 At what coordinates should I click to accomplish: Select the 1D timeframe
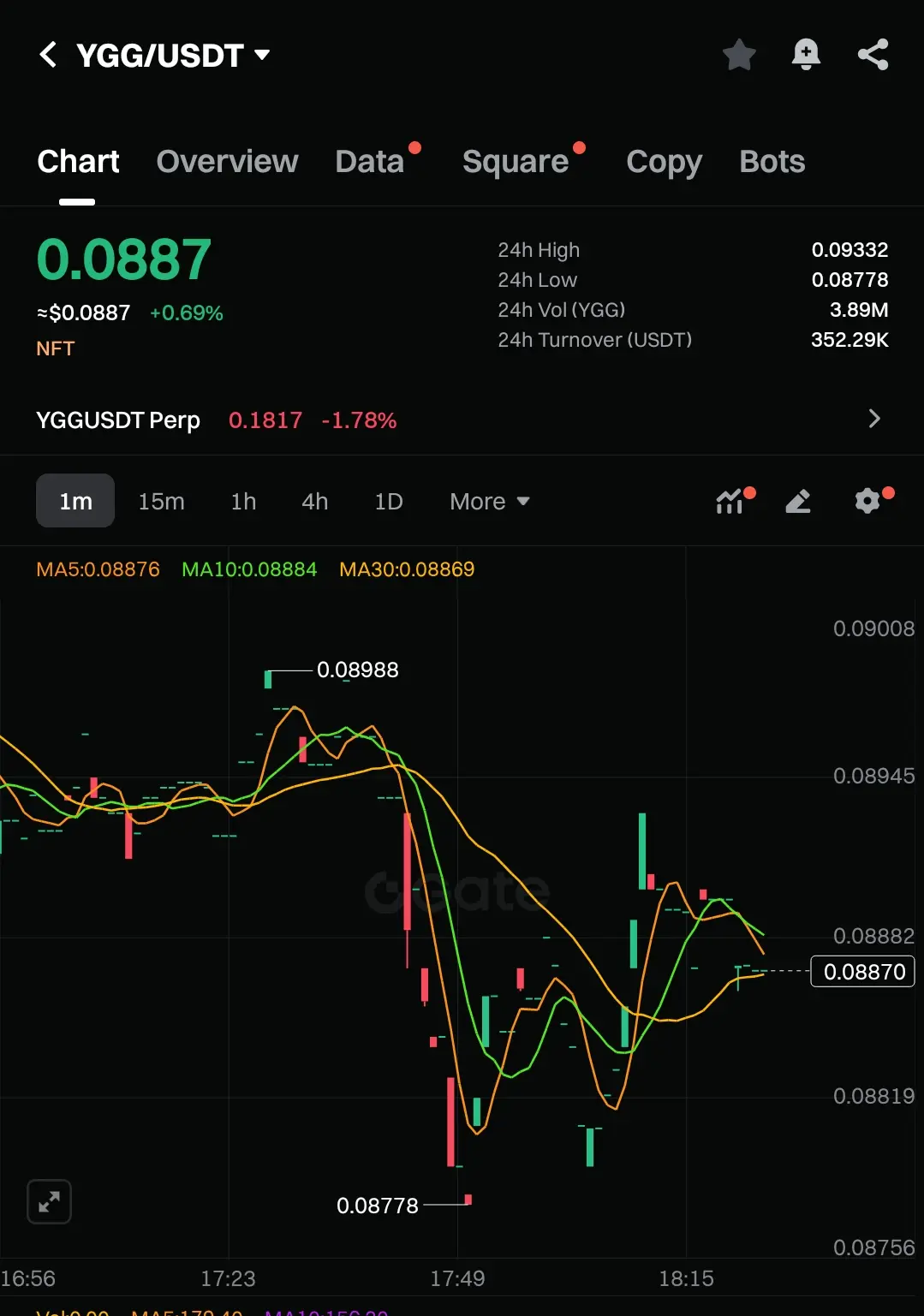[388, 501]
